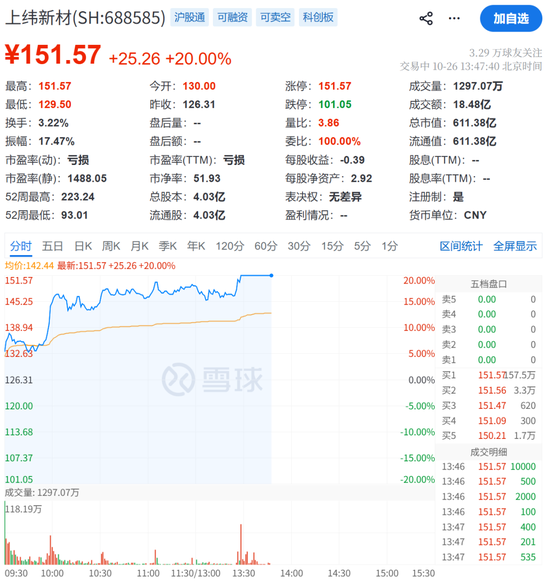550x581 pixels.
Task: Click the 买1 order row
Action: (488, 375)
